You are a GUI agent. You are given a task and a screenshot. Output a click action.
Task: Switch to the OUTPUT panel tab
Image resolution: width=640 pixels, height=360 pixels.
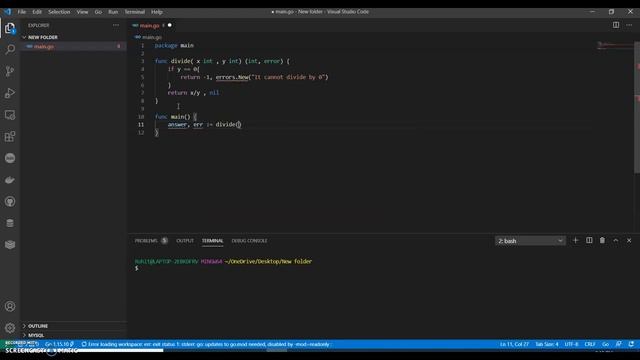[x=185, y=241]
